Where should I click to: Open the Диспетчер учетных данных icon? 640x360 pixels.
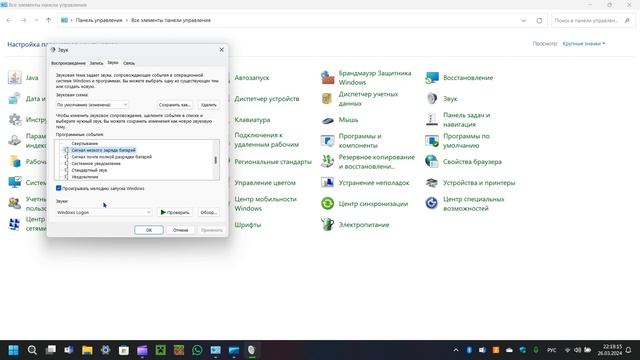point(327,99)
